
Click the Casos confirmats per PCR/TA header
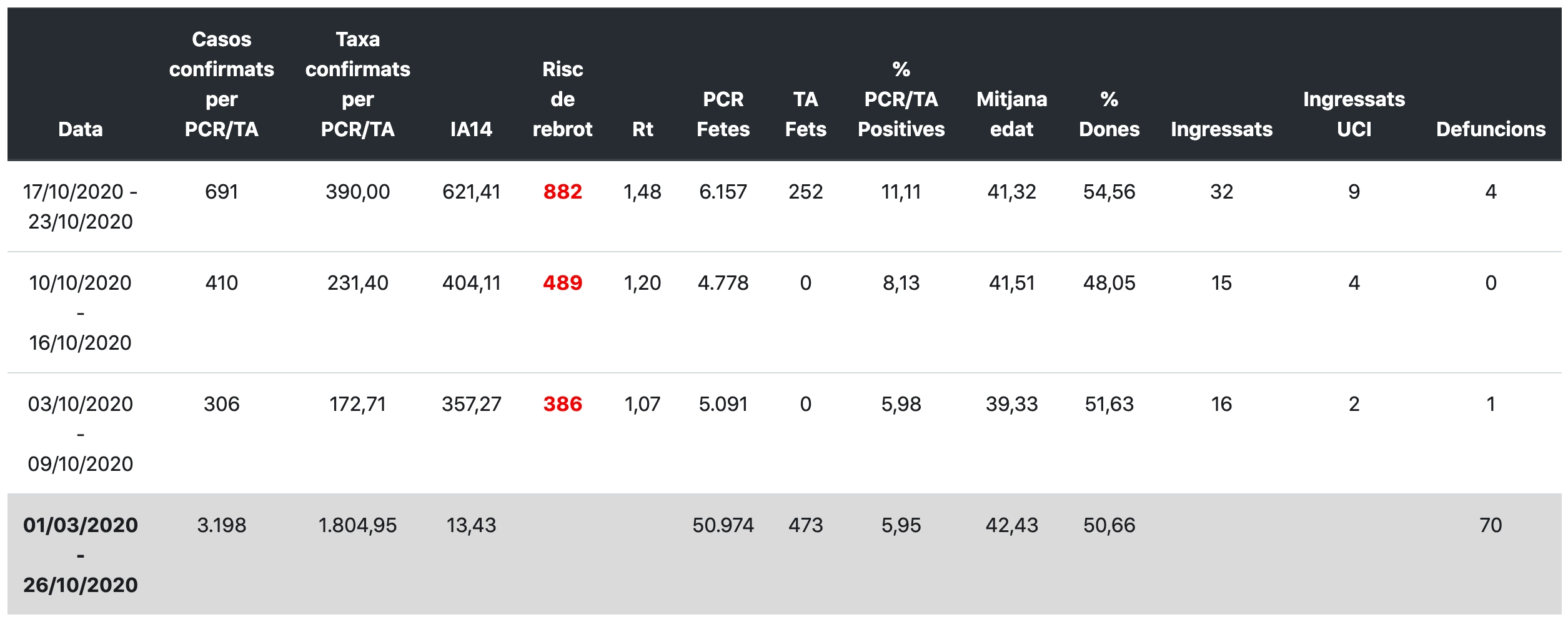point(221,84)
